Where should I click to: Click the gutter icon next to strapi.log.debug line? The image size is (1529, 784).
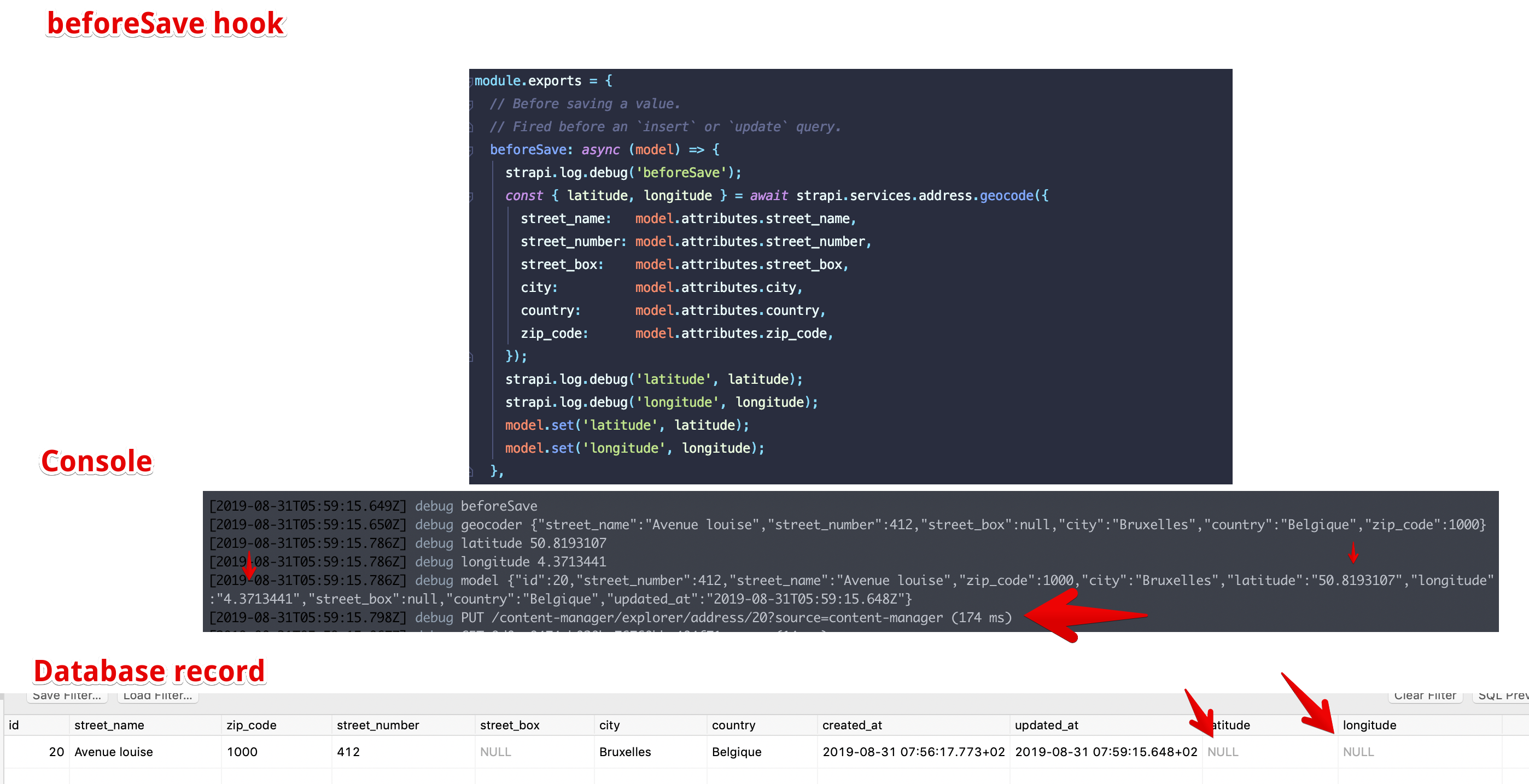point(471,172)
